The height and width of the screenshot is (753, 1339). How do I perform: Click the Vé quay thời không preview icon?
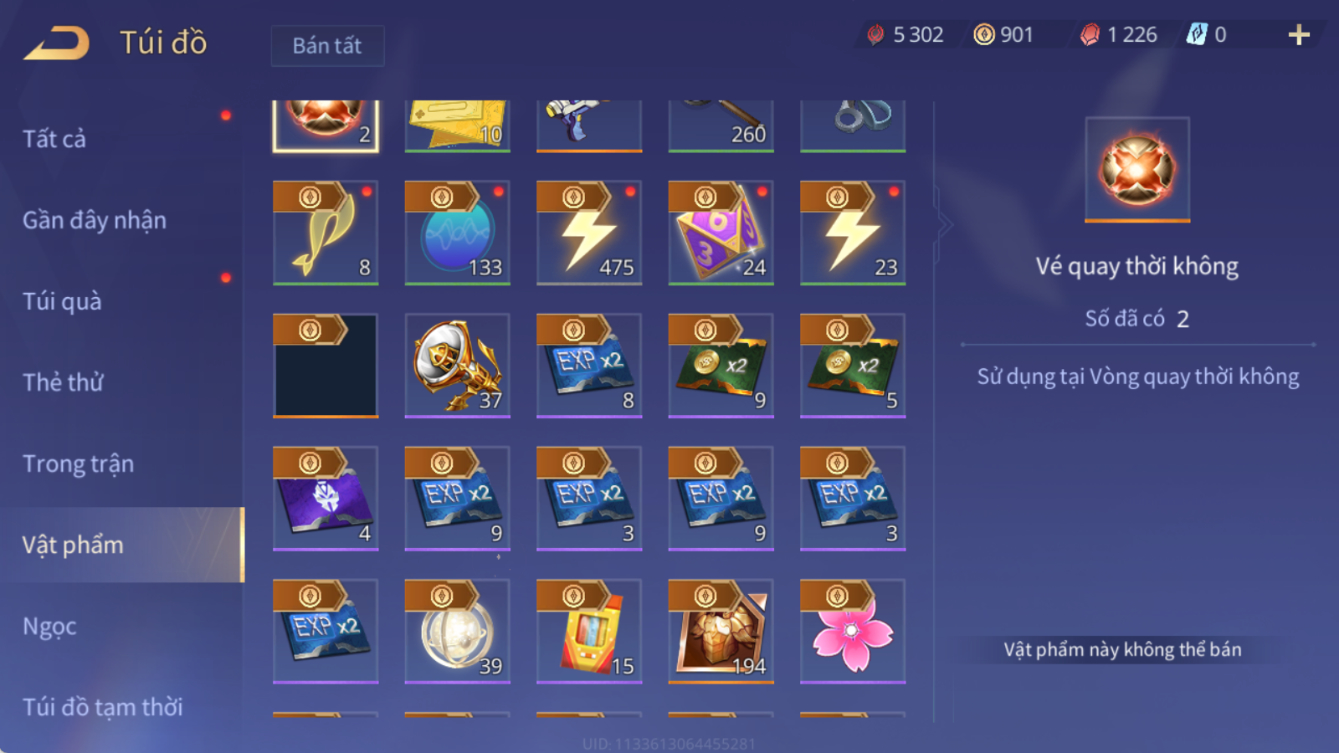point(1137,170)
